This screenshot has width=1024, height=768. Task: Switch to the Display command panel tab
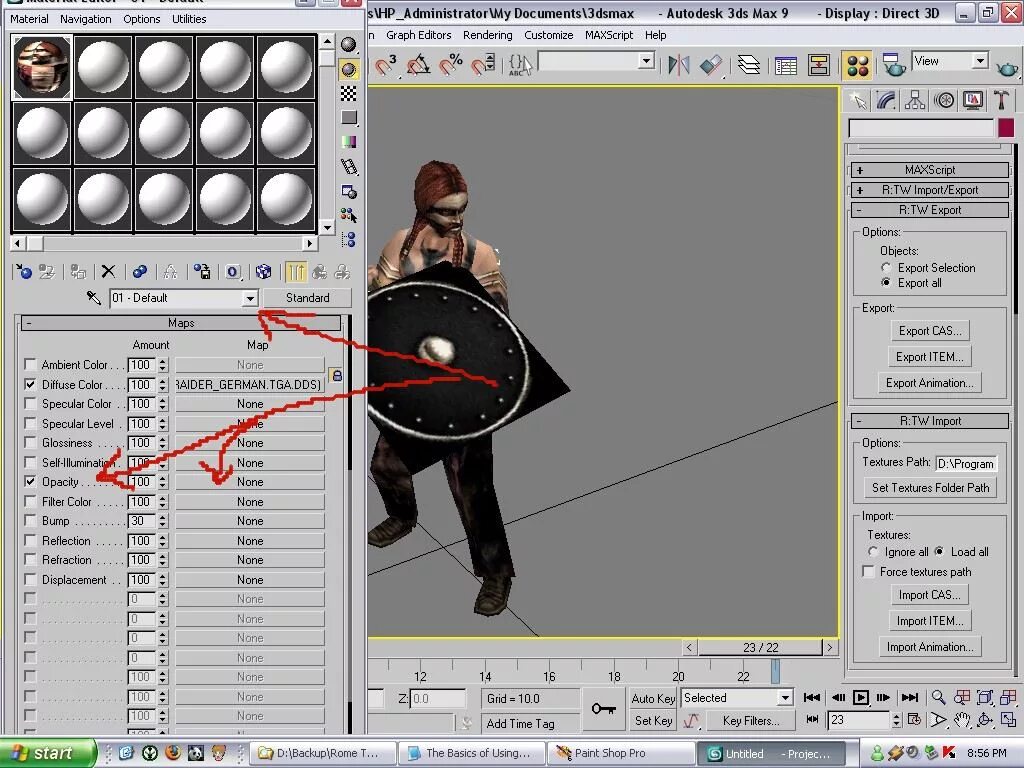click(x=973, y=101)
